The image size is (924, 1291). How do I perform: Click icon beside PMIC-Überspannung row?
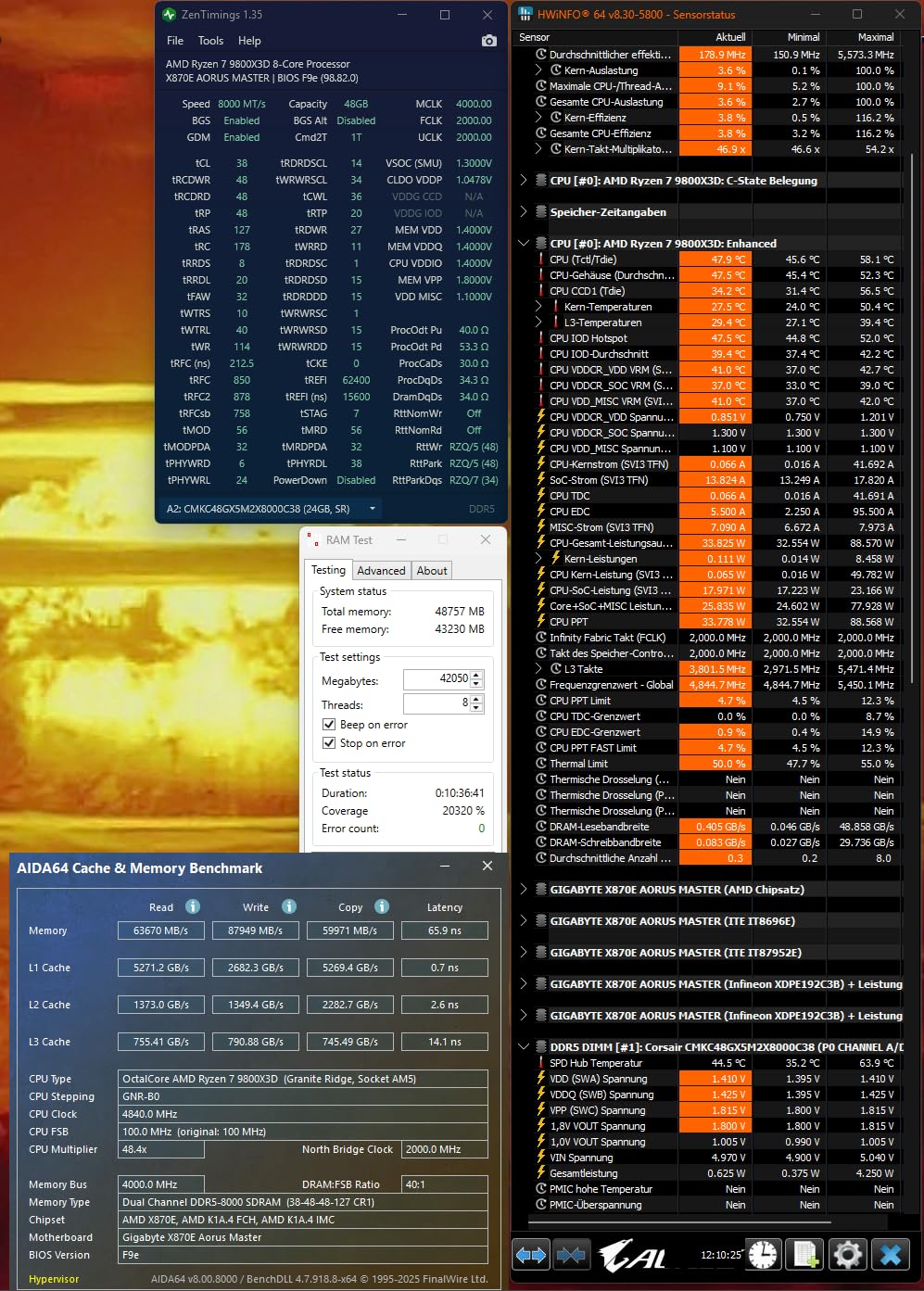coord(541,1205)
